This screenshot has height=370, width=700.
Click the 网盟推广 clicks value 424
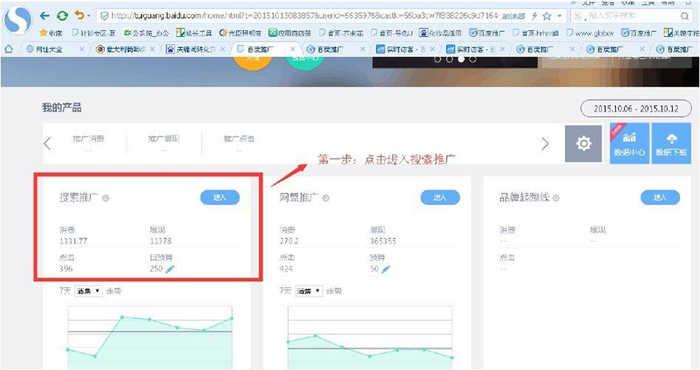(x=286, y=269)
